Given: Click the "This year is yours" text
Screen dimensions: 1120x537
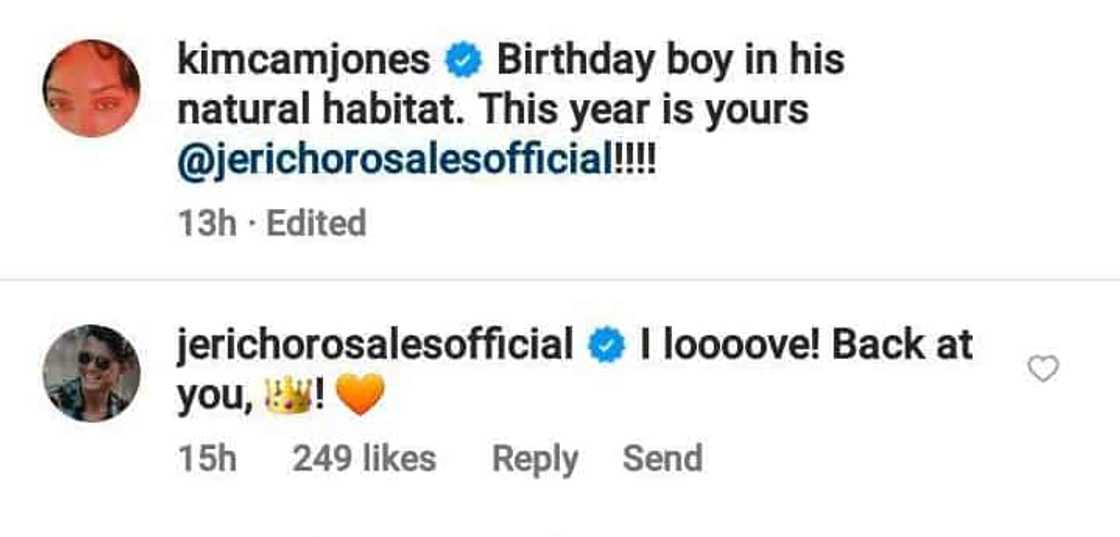Looking at the screenshot, I should pyautogui.click(x=643, y=110).
